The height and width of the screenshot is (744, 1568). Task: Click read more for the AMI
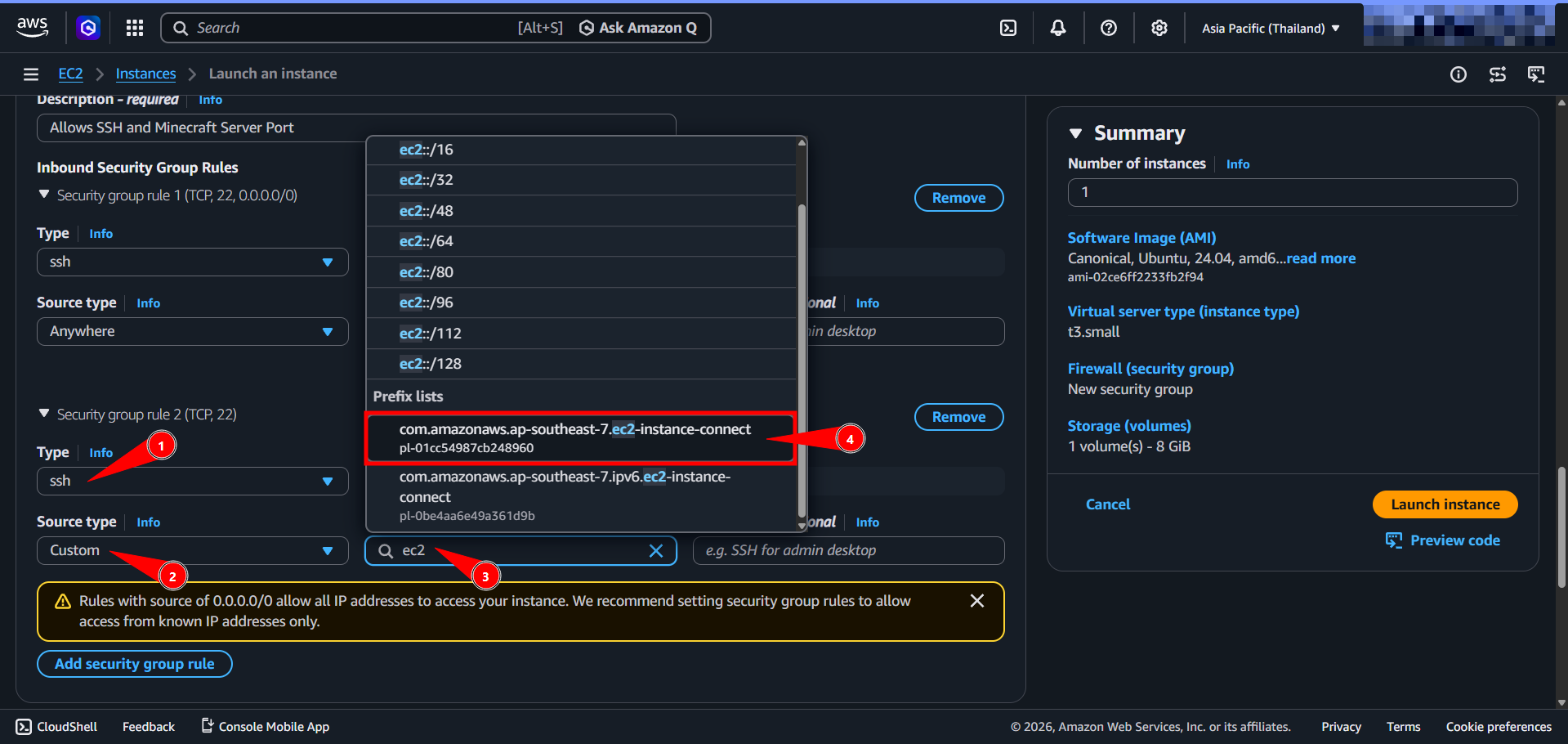[1321, 258]
